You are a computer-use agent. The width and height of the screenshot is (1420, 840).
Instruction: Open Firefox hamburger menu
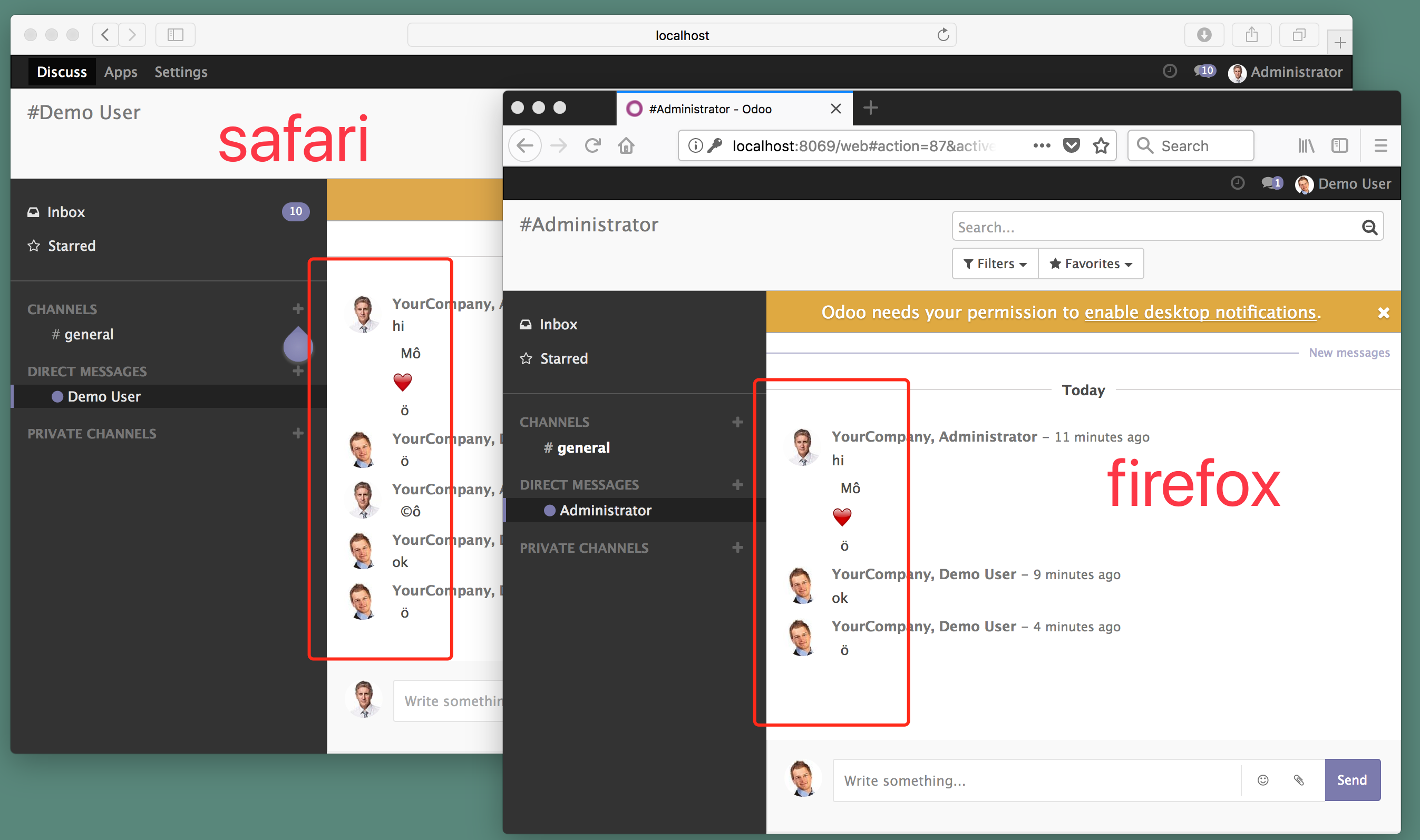[1381, 146]
